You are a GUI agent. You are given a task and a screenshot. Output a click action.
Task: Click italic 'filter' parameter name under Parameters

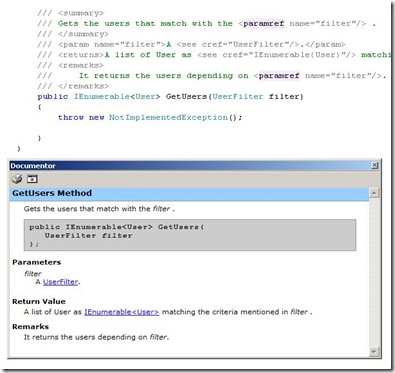coord(33,274)
